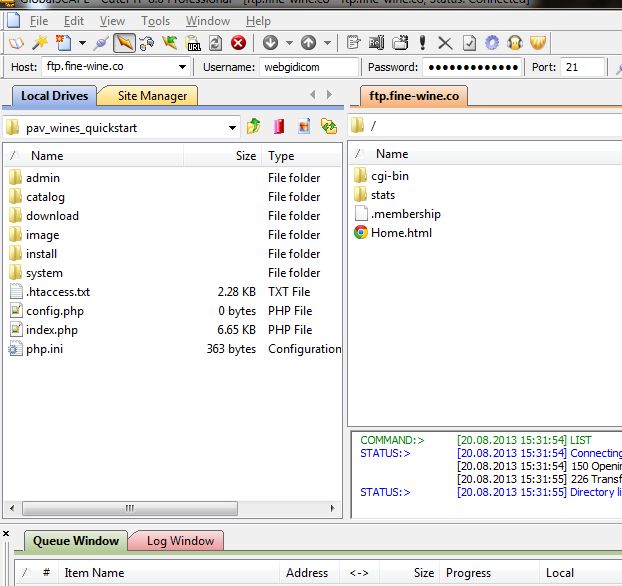Click the Username input field

point(309,67)
